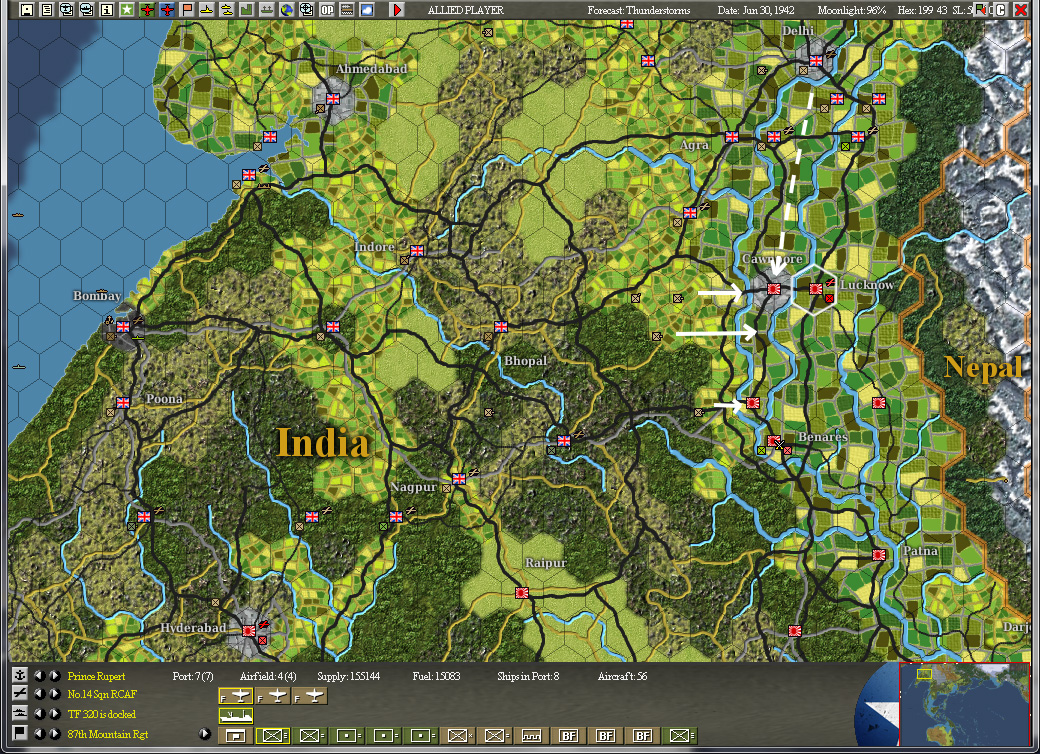Go to next air group after No.14 Sqn

tap(55, 694)
